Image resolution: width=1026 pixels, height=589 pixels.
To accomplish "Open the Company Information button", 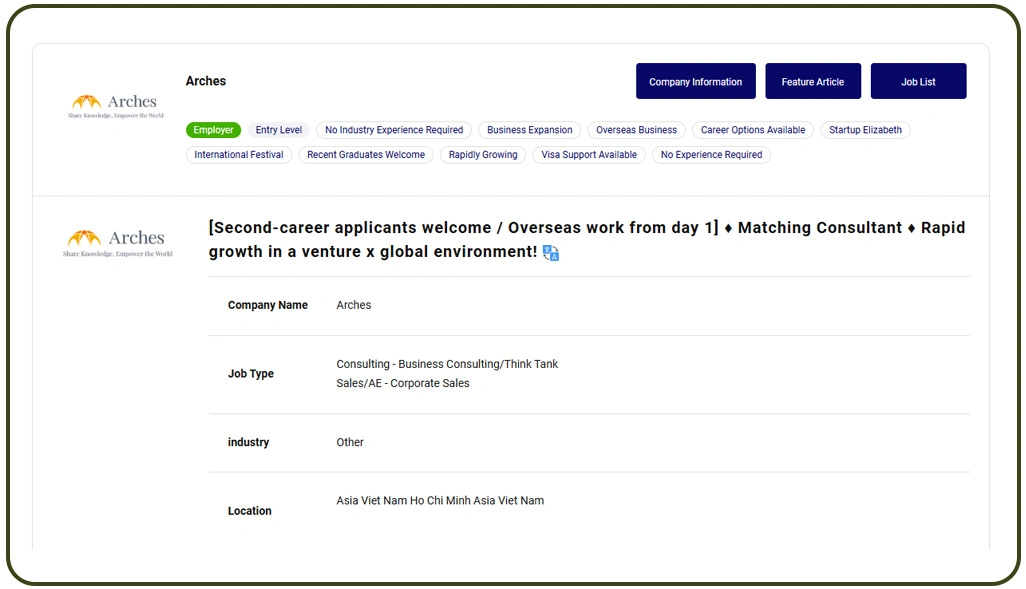I will (695, 82).
